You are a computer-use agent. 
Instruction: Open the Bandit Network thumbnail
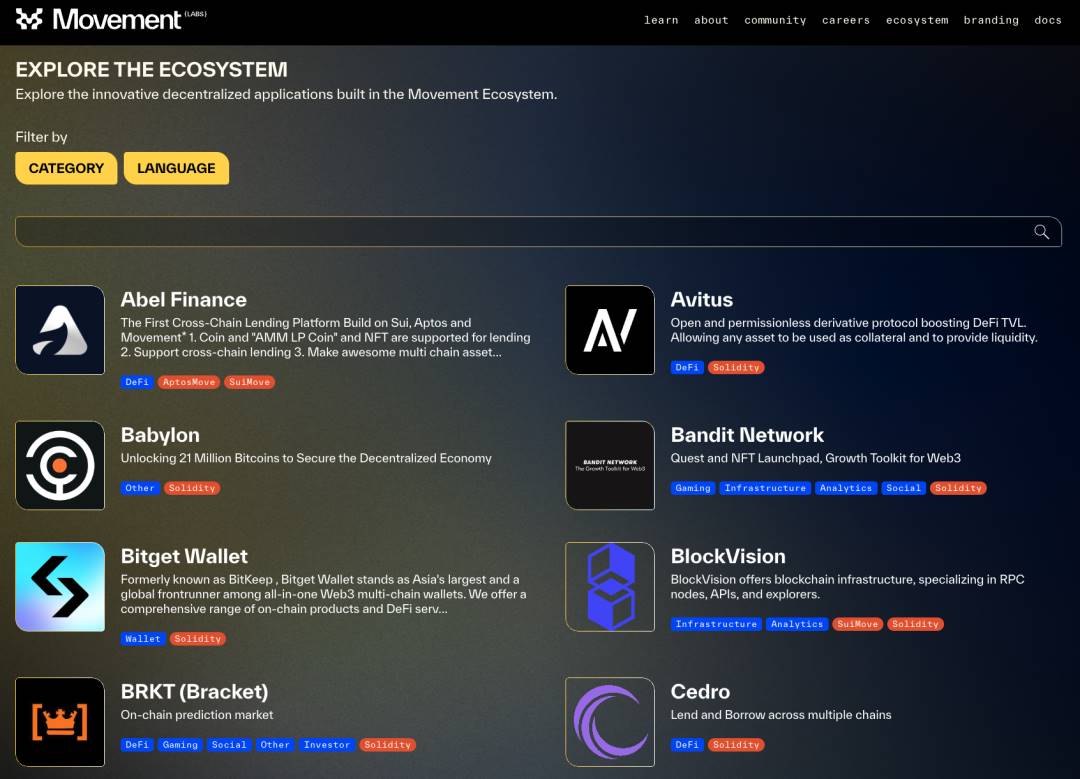point(610,465)
